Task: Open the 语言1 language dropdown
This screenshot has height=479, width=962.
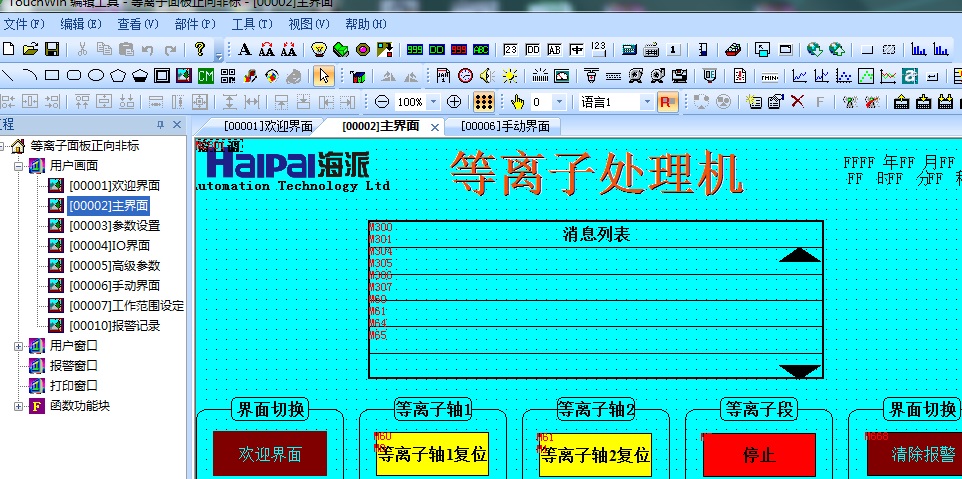Action: tap(646, 102)
